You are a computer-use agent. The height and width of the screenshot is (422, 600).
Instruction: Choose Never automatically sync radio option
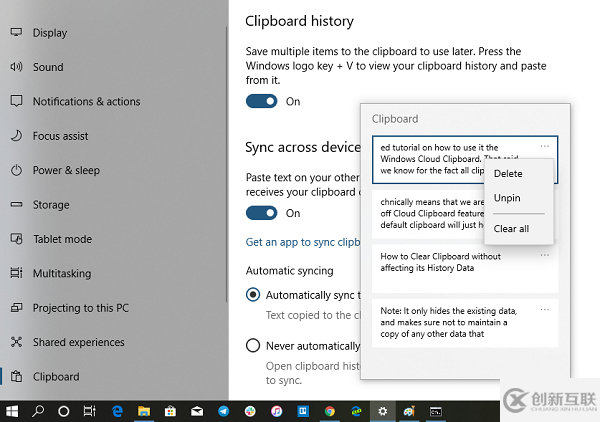[x=253, y=345]
